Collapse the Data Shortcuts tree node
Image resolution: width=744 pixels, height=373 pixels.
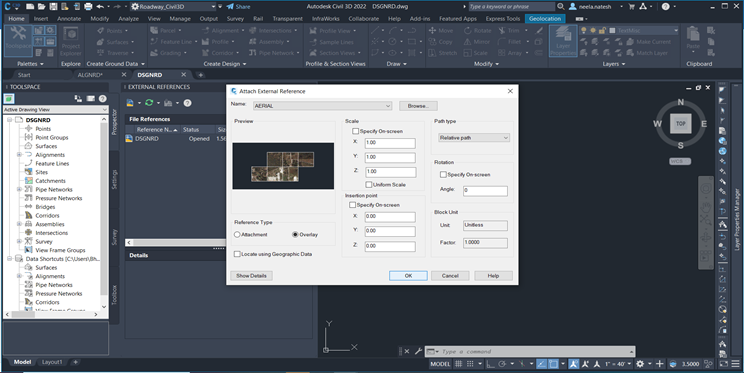pyautogui.click(x=9, y=259)
